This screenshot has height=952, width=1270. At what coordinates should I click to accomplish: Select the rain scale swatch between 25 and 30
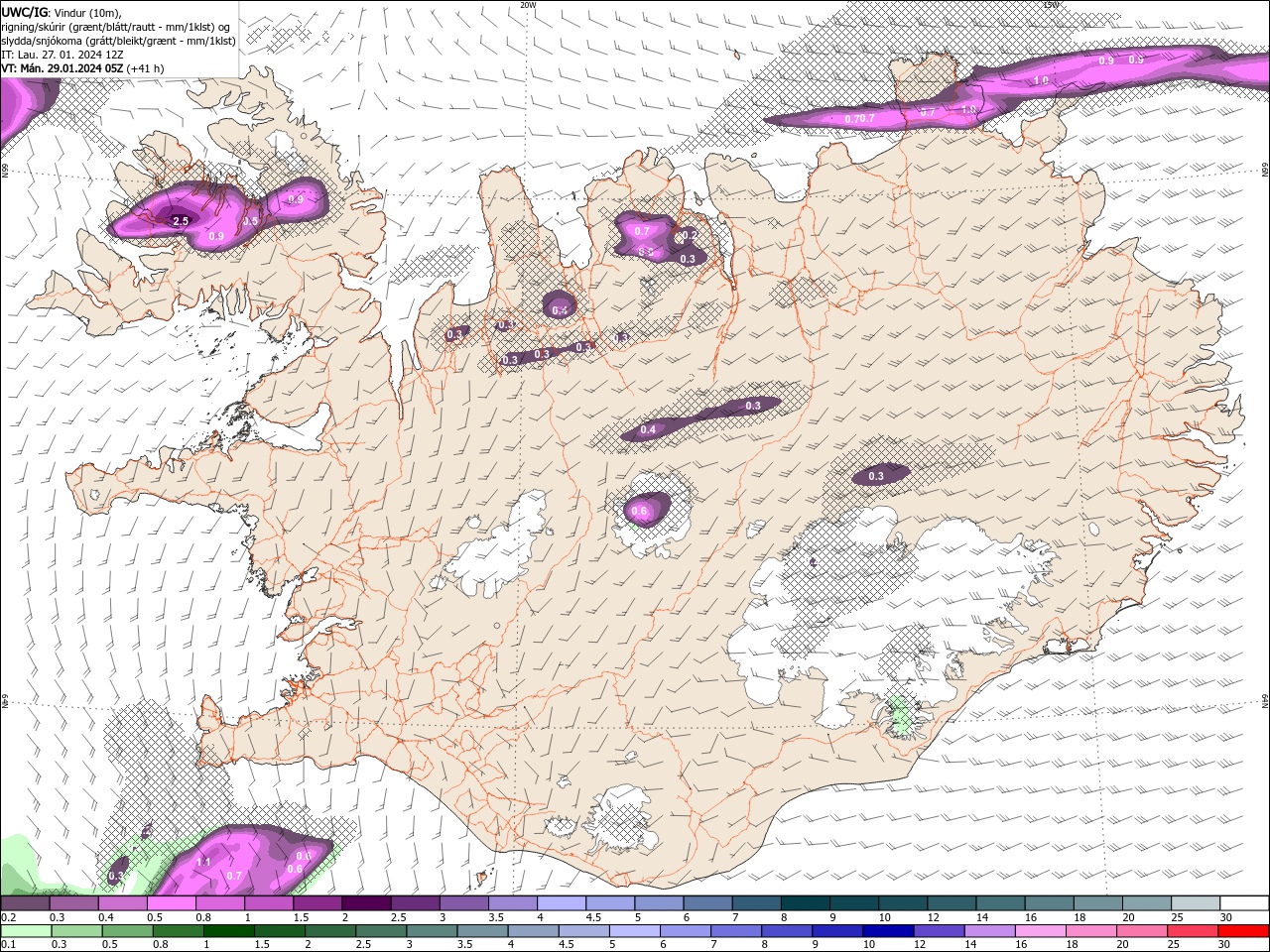click(x=1193, y=931)
